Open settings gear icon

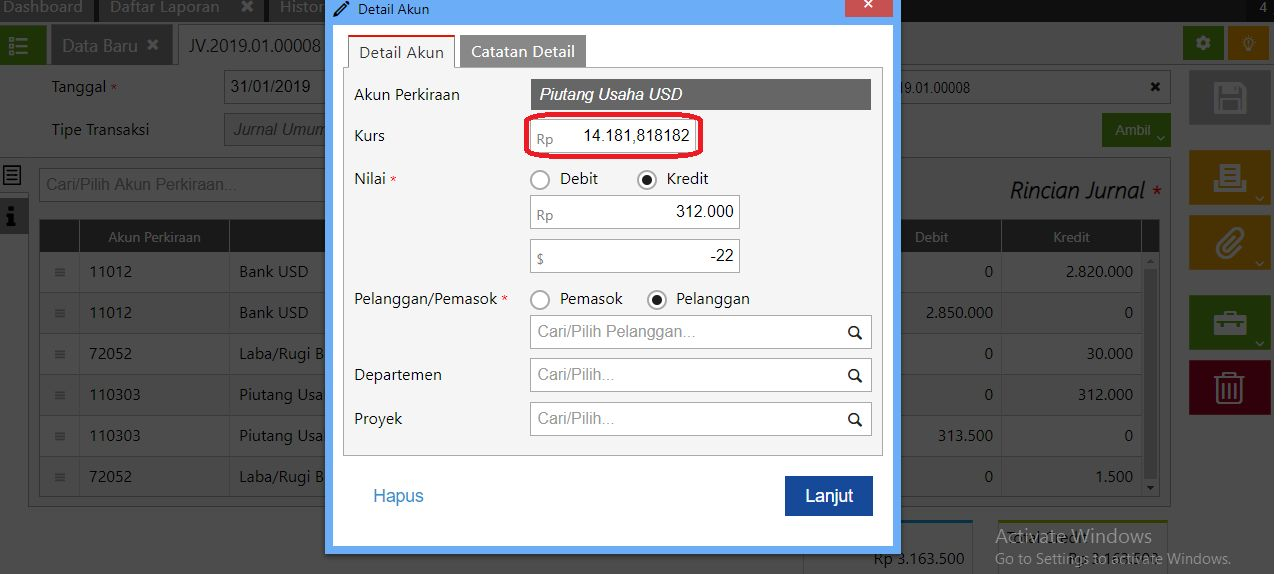pos(1203,44)
